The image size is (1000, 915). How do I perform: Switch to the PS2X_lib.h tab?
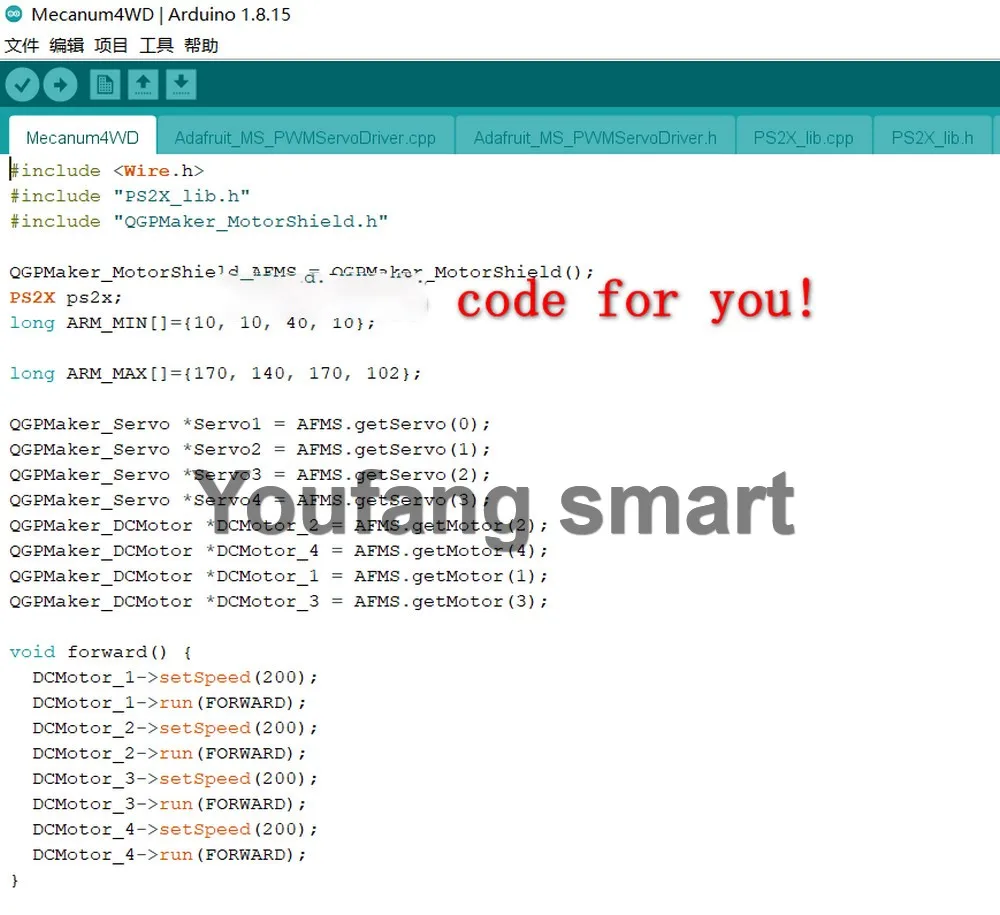932,137
